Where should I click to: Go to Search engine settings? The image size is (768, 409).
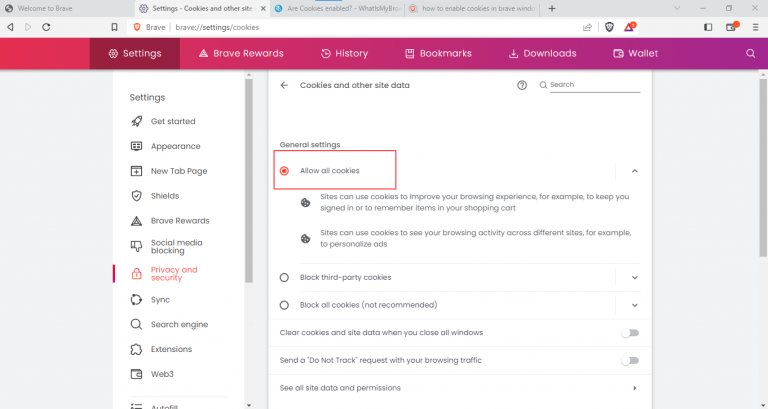pos(179,324)
